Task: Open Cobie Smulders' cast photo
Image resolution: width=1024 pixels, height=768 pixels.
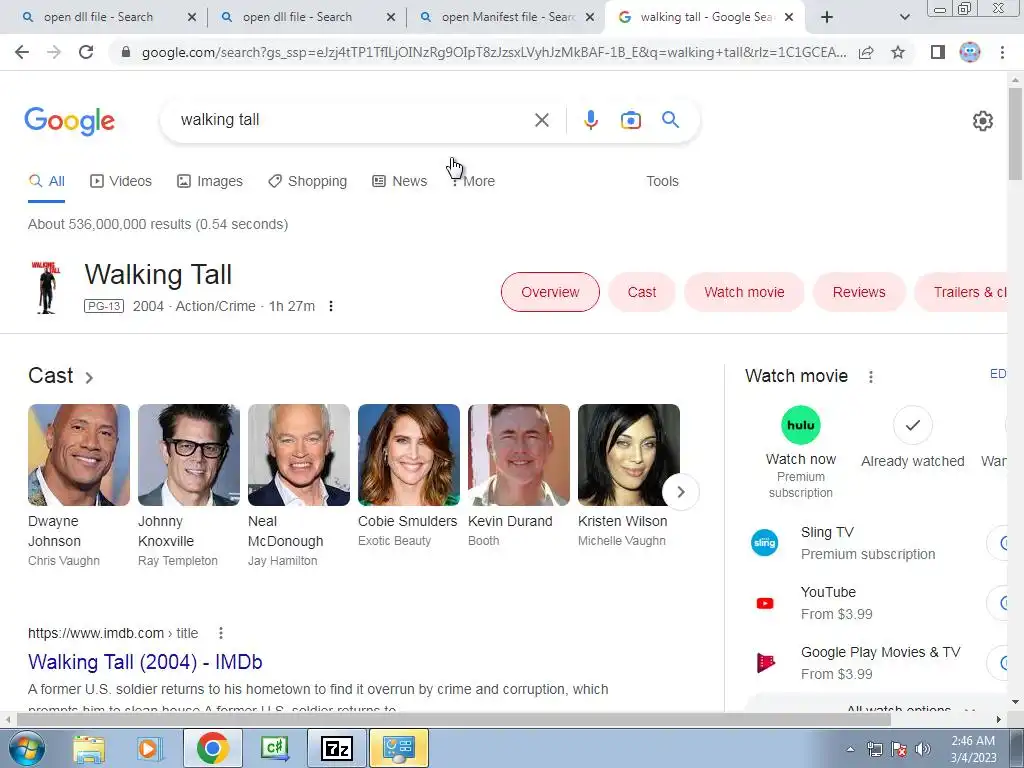Action: [x=409, y=455]
